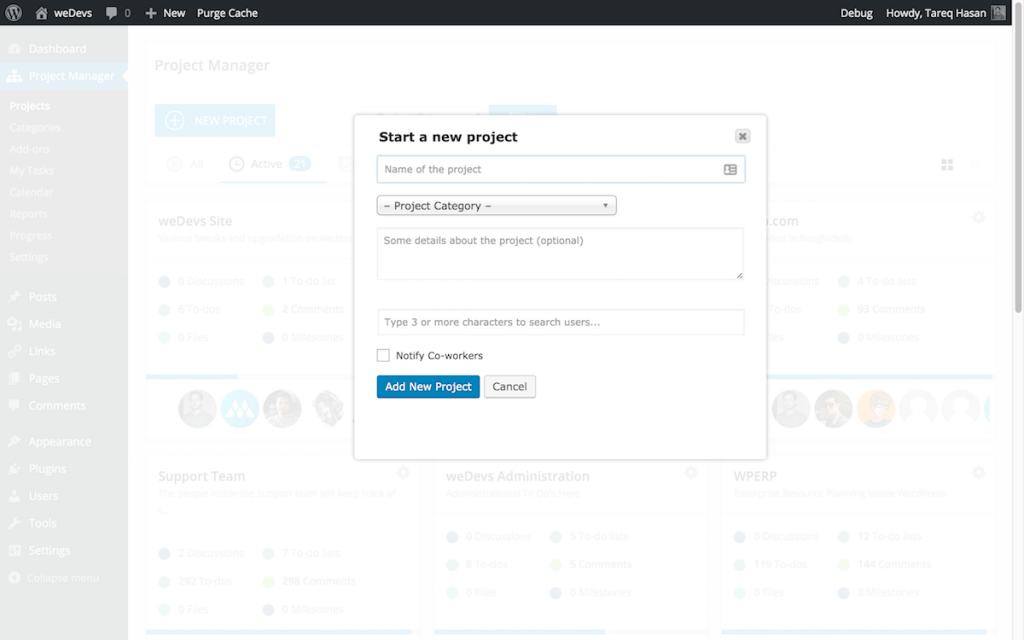Click the New (+) icon in the toolbar
The height and width of the screenshot is (640, 1024).
[152, 13]
